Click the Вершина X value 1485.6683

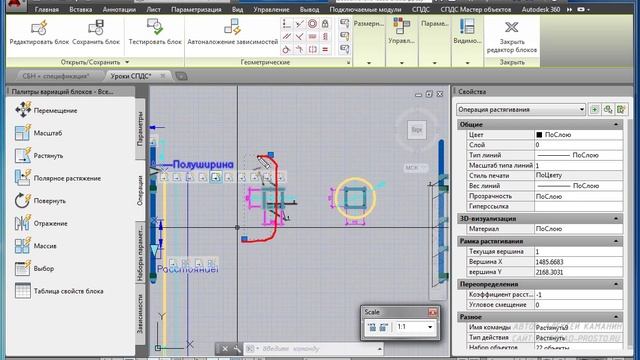[x=578, y=262]
